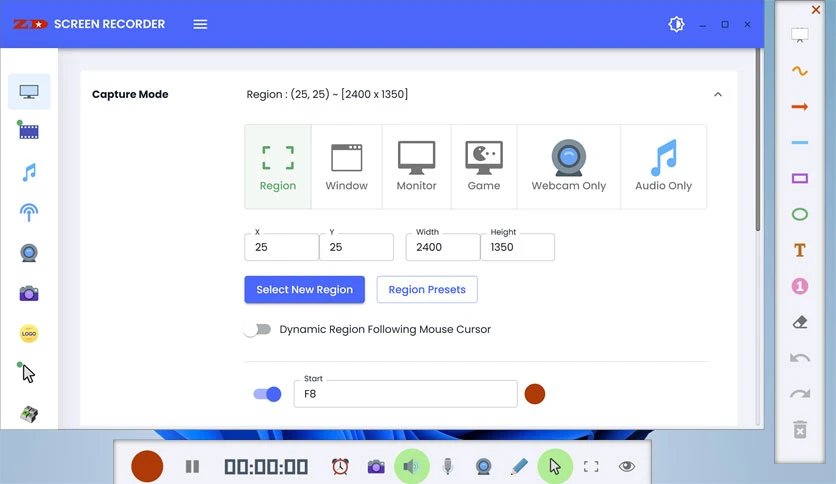This screenshot has height=484, width=836.
Task: Open the audio music-note sidebar tab
Action: coord(29,172)
